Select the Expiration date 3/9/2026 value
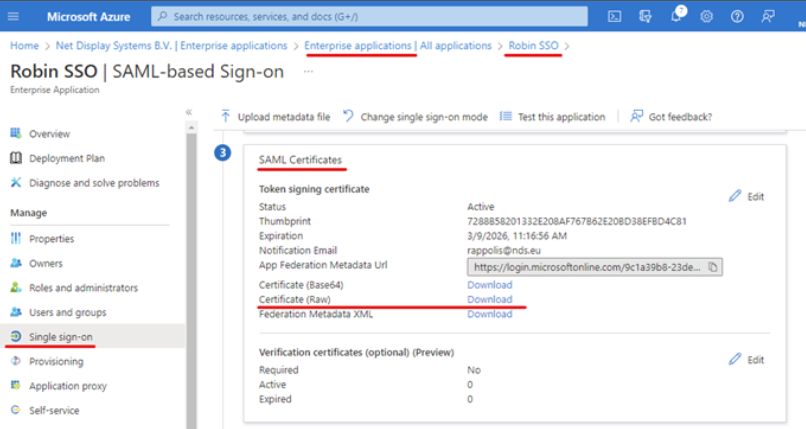This screenshot has width=806, height=429. coord(517,236)
